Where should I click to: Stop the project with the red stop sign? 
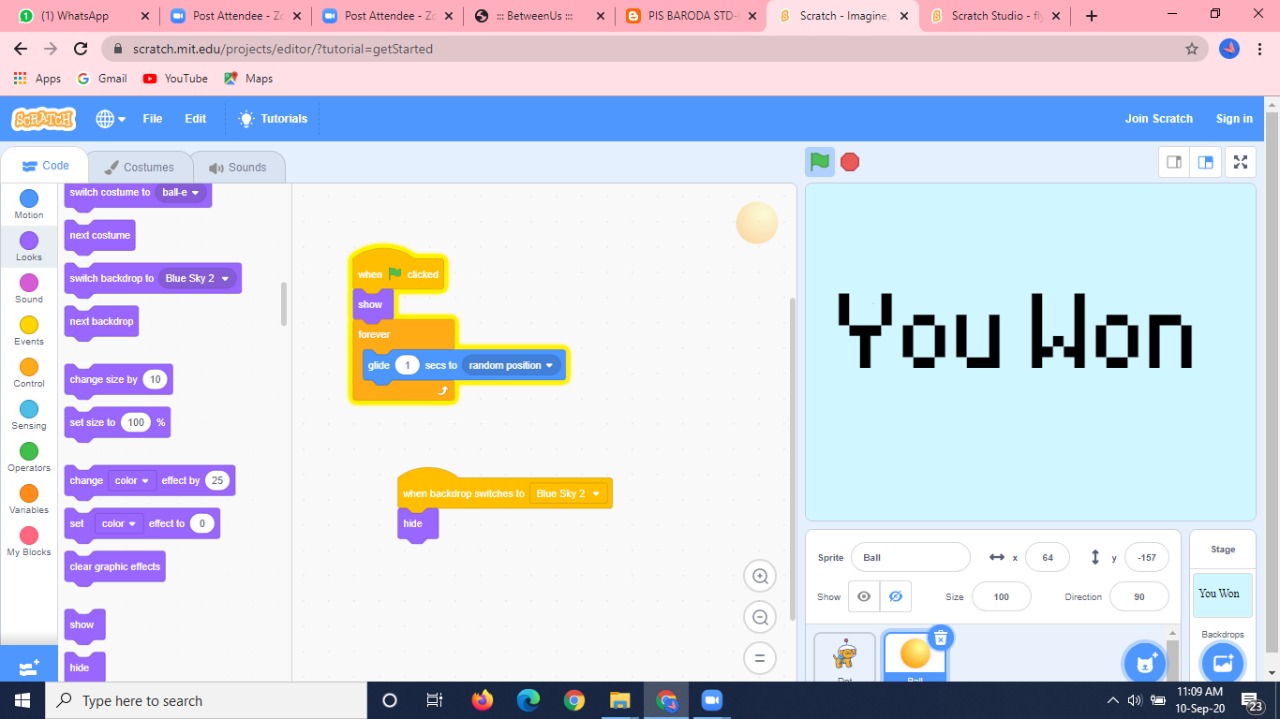tap(849, 161)
